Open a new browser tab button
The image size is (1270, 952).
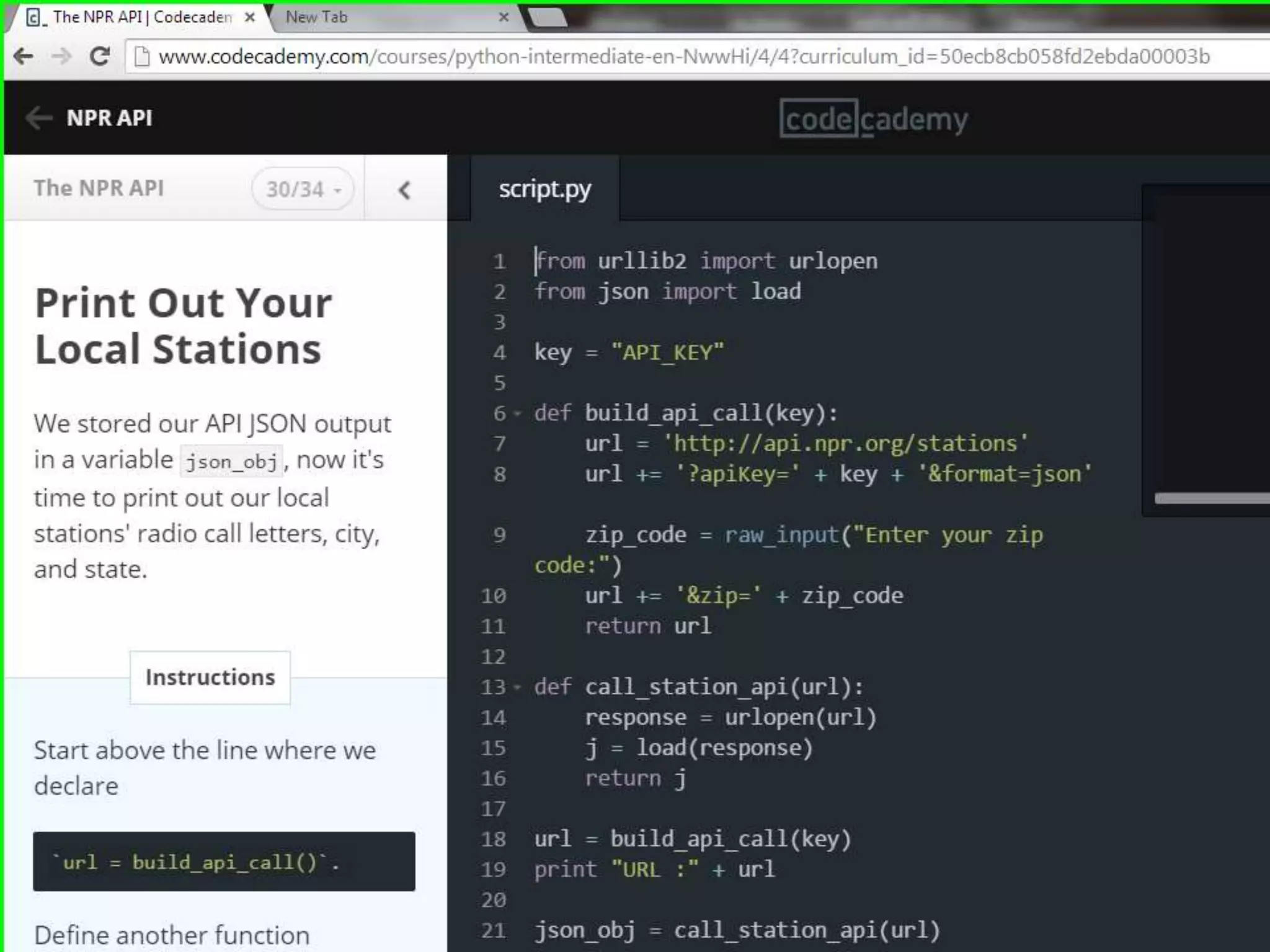(547, 17)
